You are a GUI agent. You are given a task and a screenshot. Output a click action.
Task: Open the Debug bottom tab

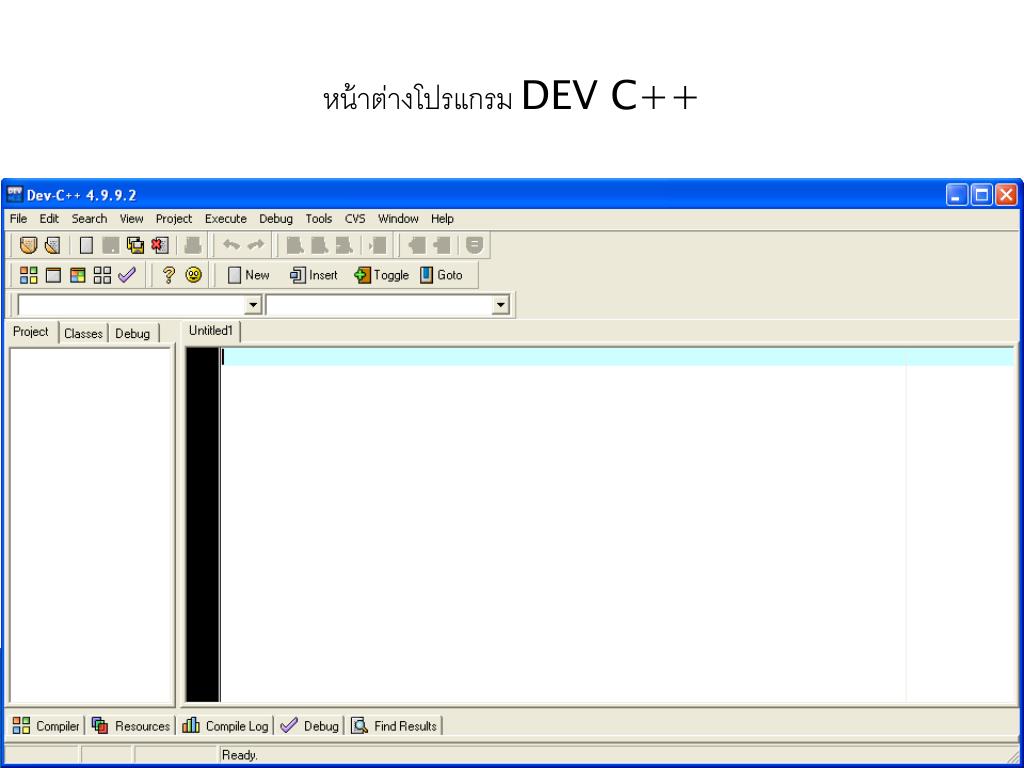click(x=310, y=726)
